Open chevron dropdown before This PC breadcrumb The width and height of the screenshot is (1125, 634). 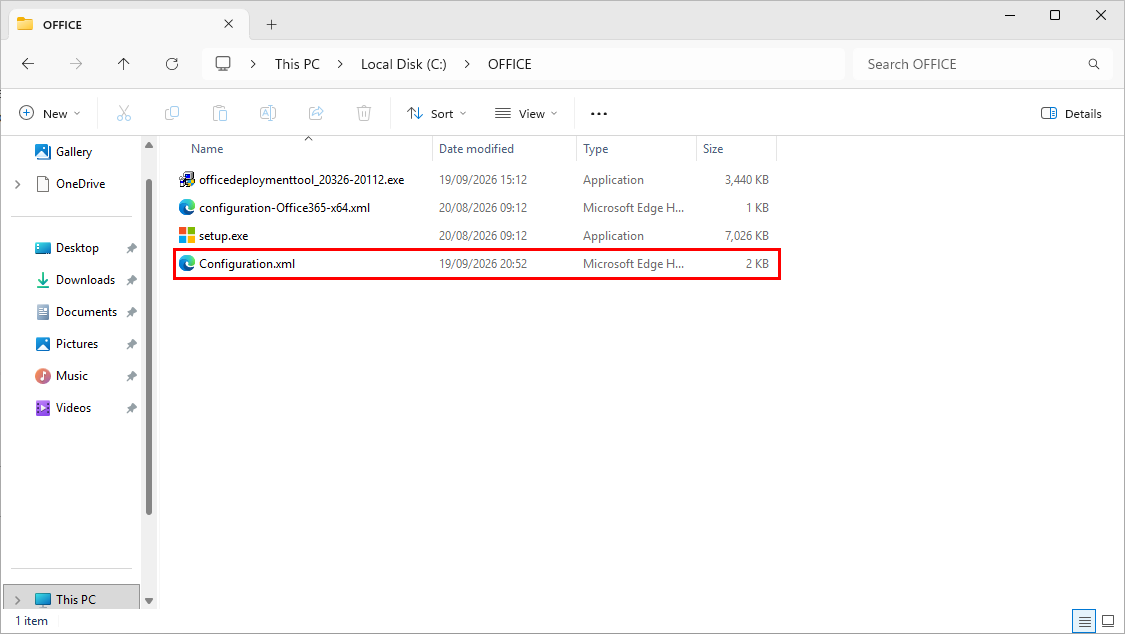tap(253, 64)
